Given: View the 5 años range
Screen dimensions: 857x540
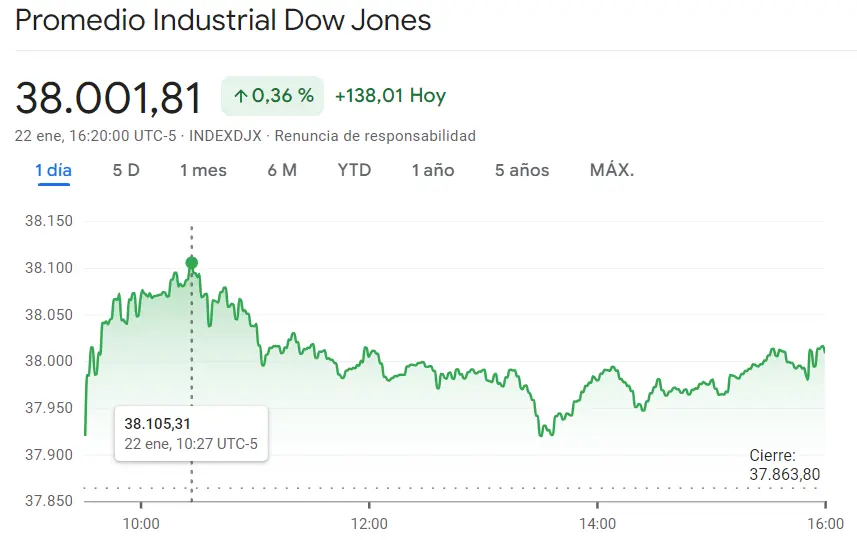Looking at the screenshot, I should (522, 171).
